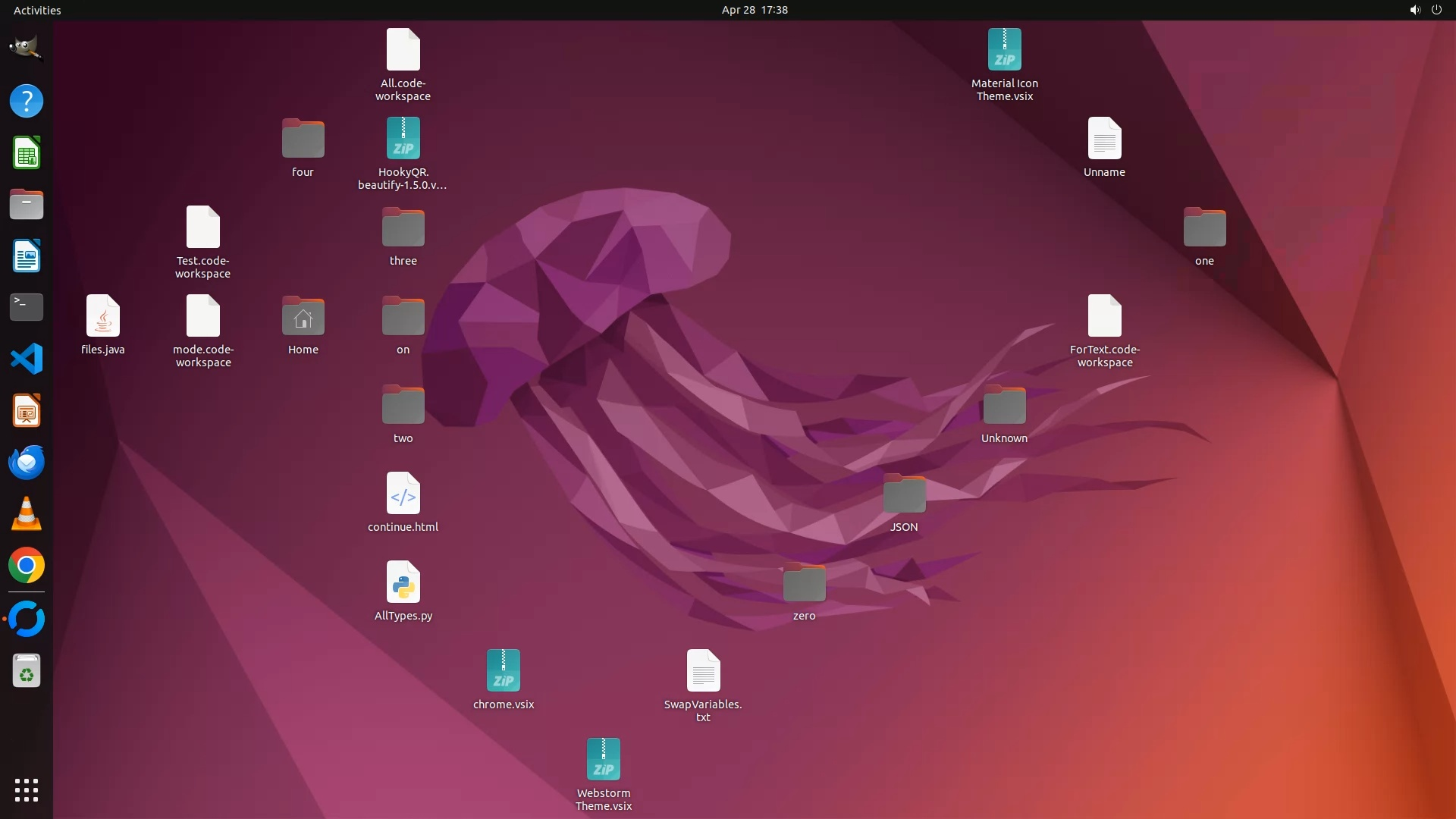Launch VLC media player from the dock
1456x819 pixels.
coord(27,514)
